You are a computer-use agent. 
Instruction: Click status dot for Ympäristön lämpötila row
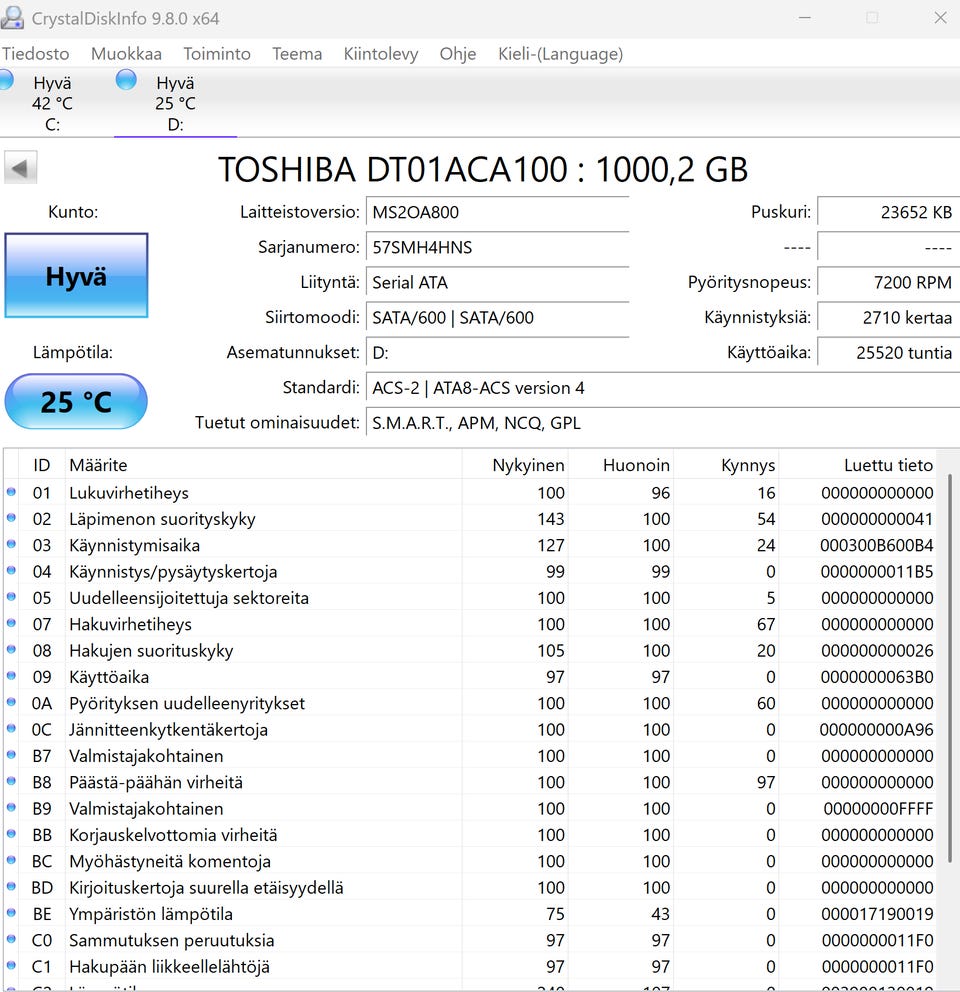tap(12, 914)
